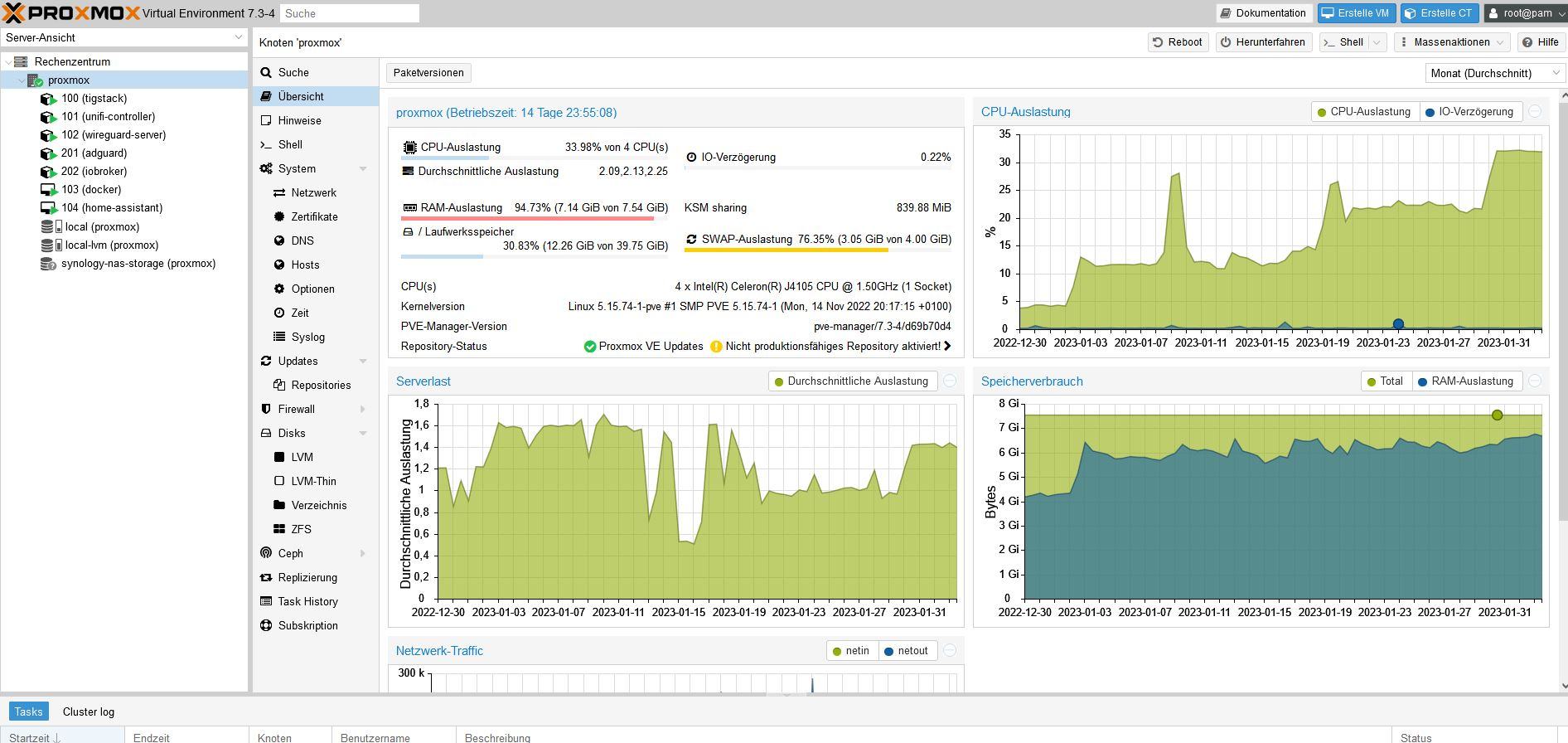Collapse the System menu section

tap(363, 169)
